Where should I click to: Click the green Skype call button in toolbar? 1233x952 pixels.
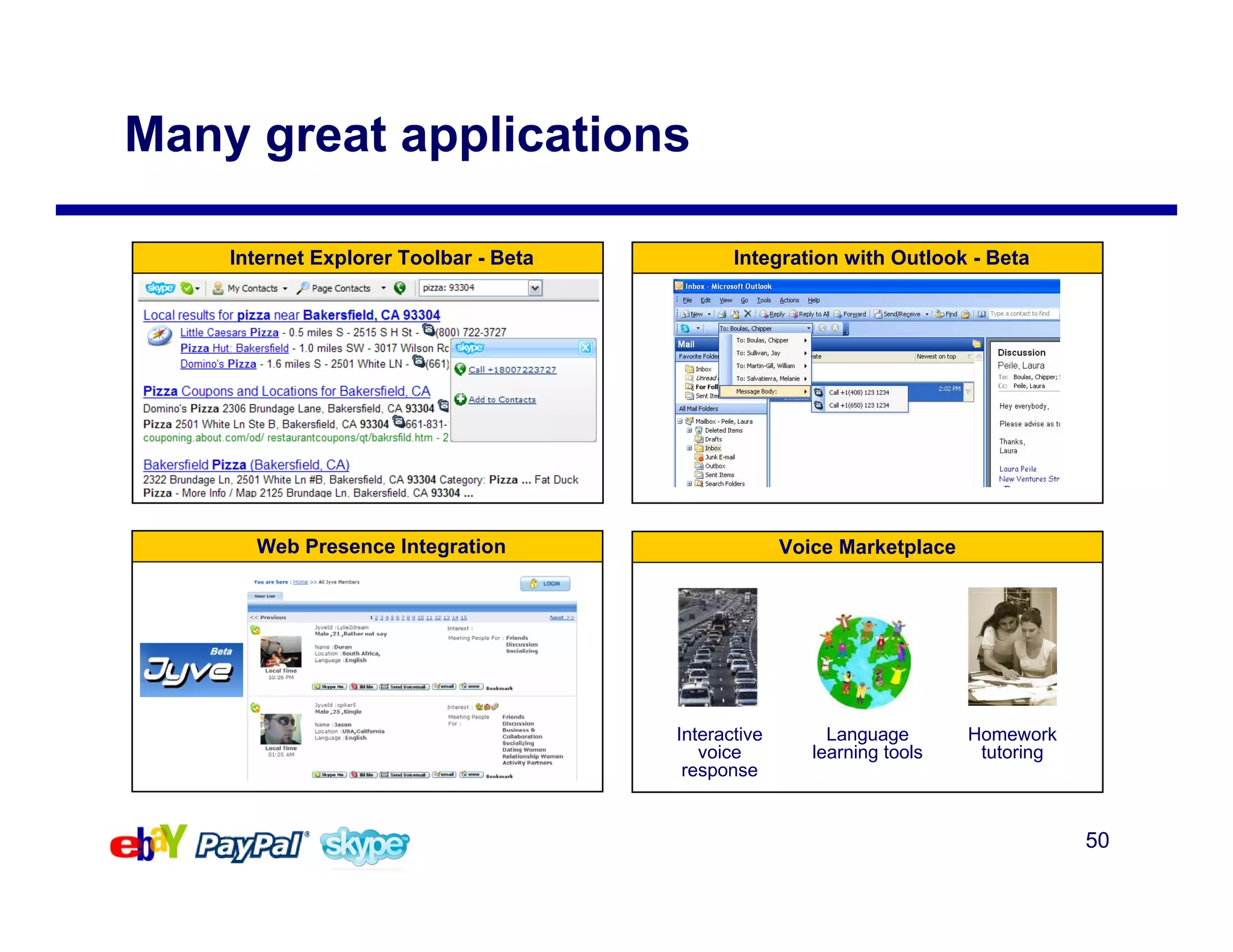[x=400, y=288]
